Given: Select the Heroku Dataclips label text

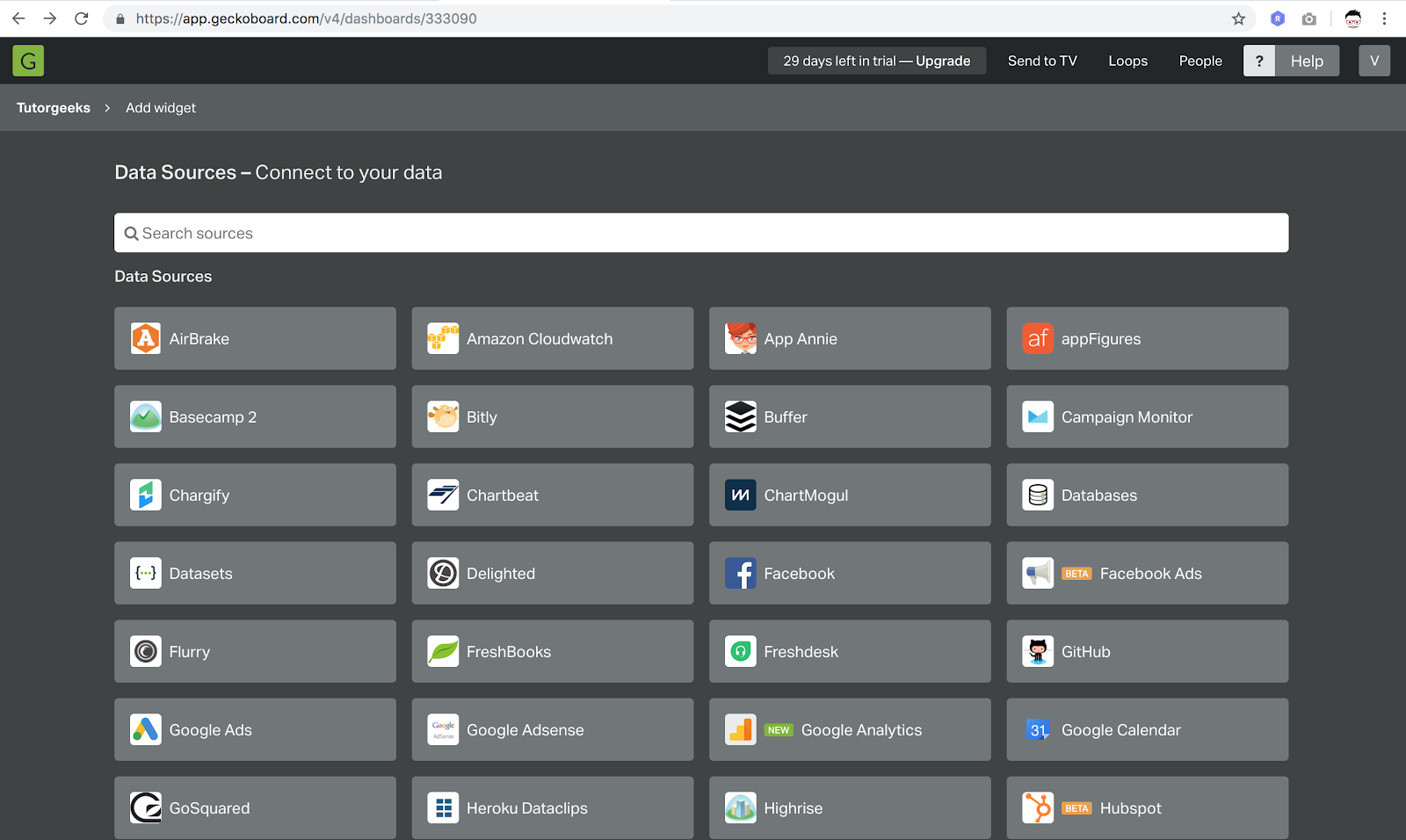Looking at the screenshot, I should [x=527, y=808].
